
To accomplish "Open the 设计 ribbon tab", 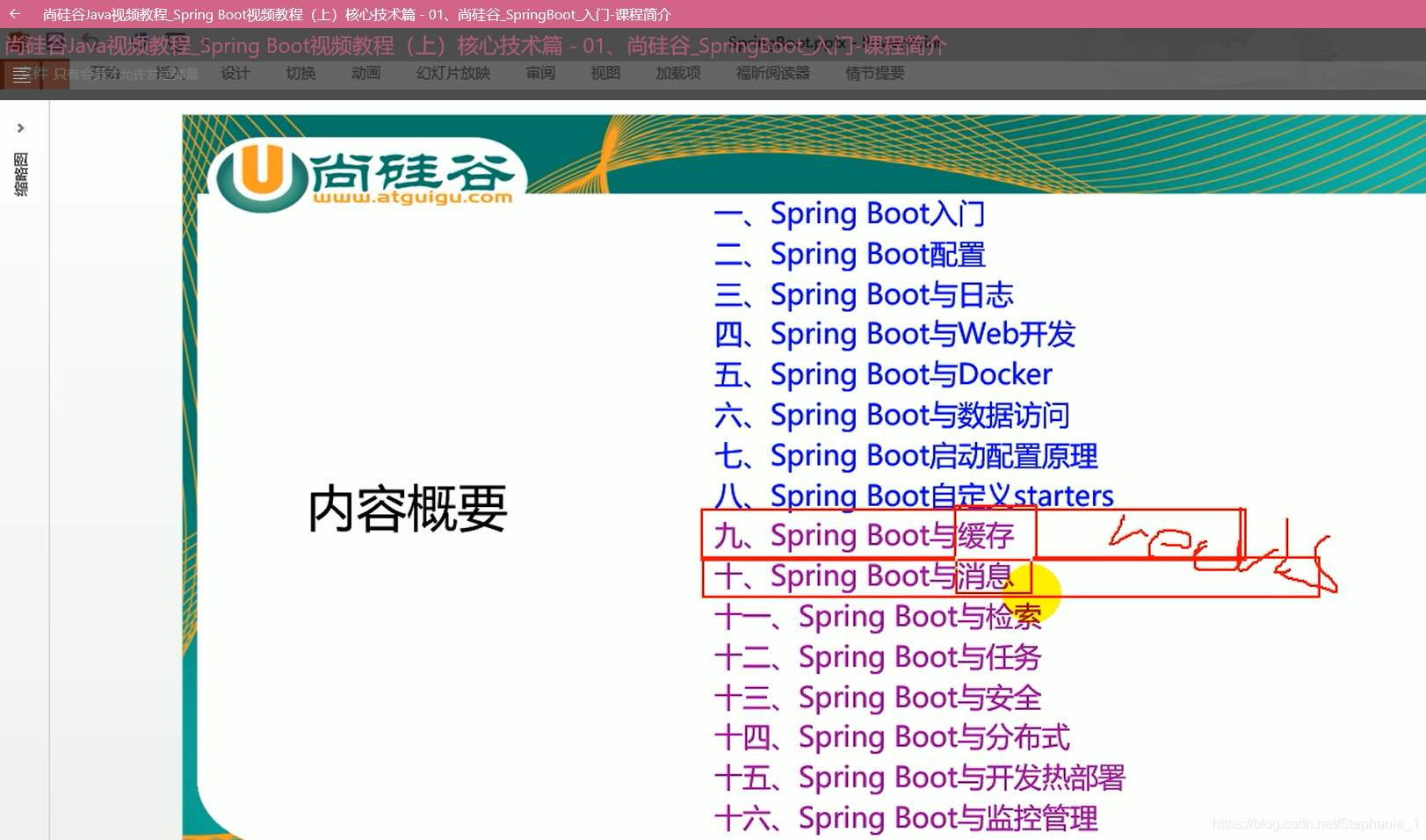I will (x=235, y=73).
